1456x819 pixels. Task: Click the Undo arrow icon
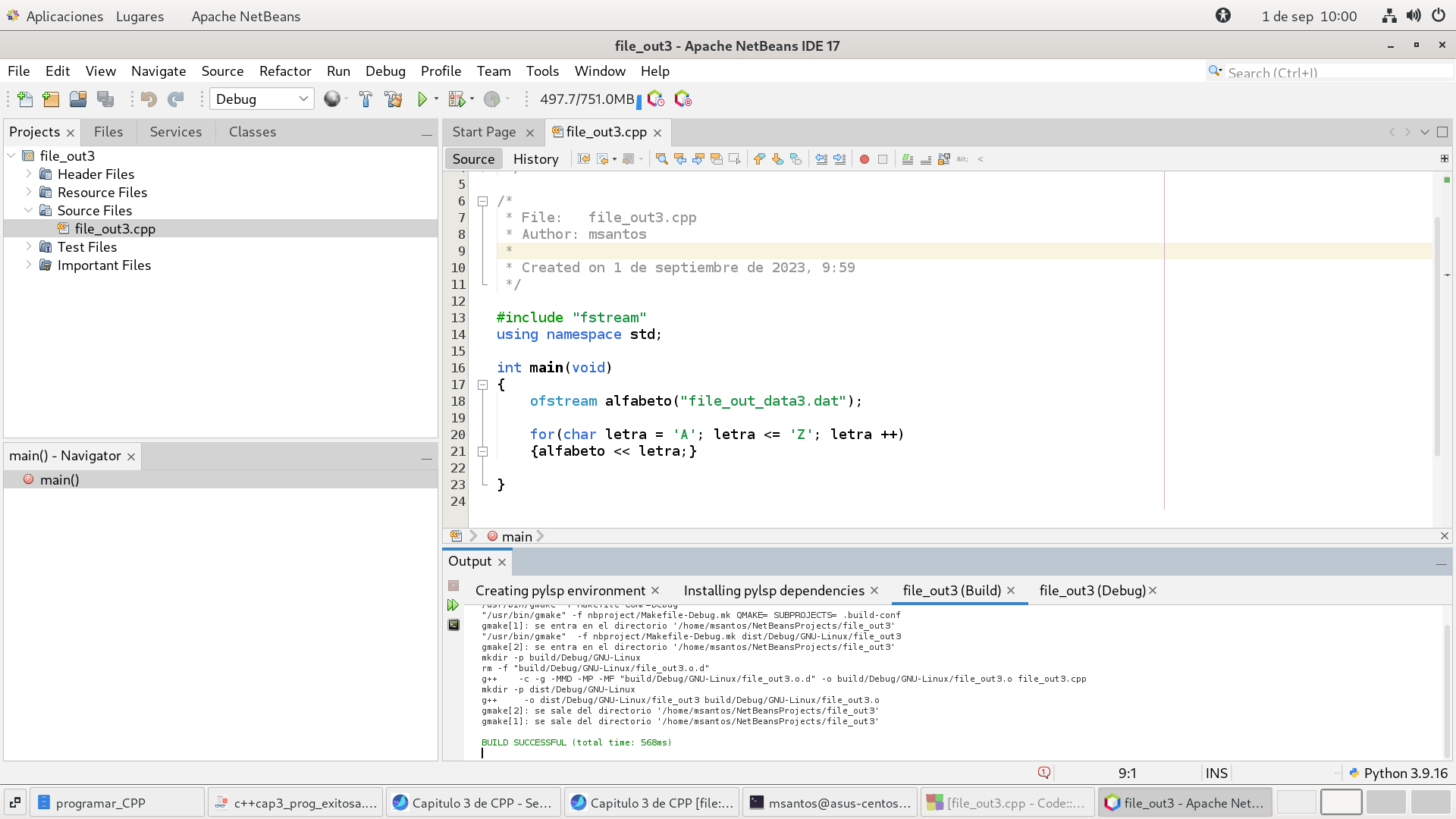point(149,99)
